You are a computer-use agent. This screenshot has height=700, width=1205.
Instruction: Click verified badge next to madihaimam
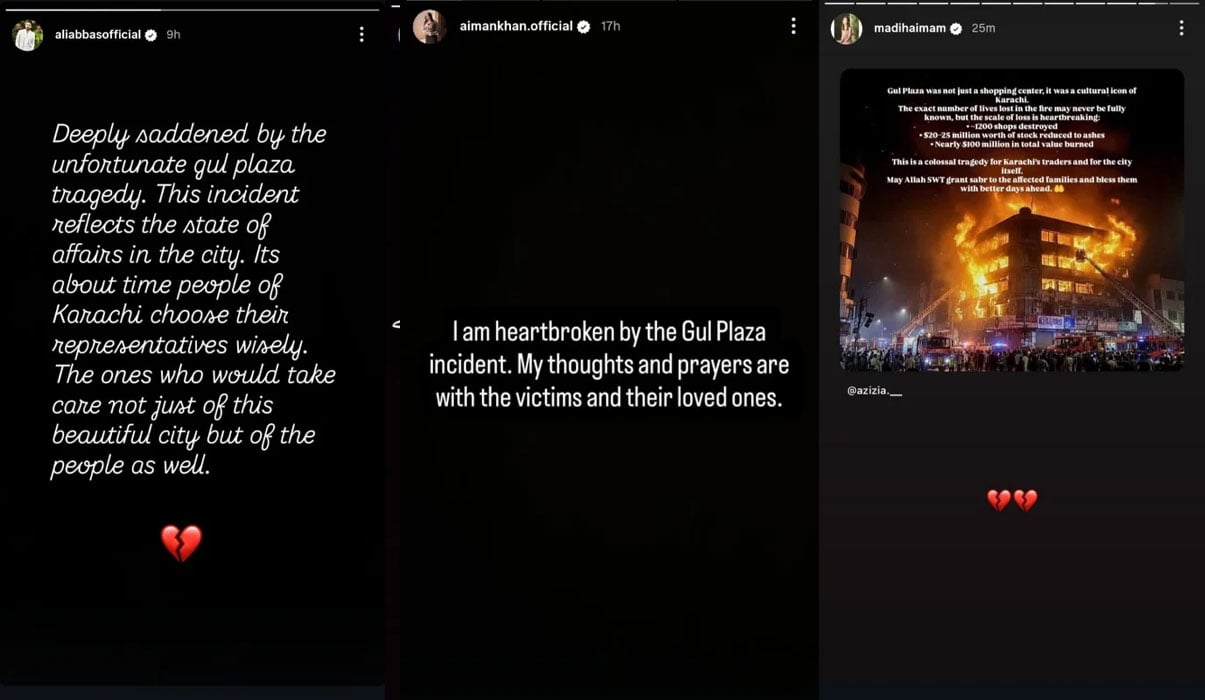(956, 29)
